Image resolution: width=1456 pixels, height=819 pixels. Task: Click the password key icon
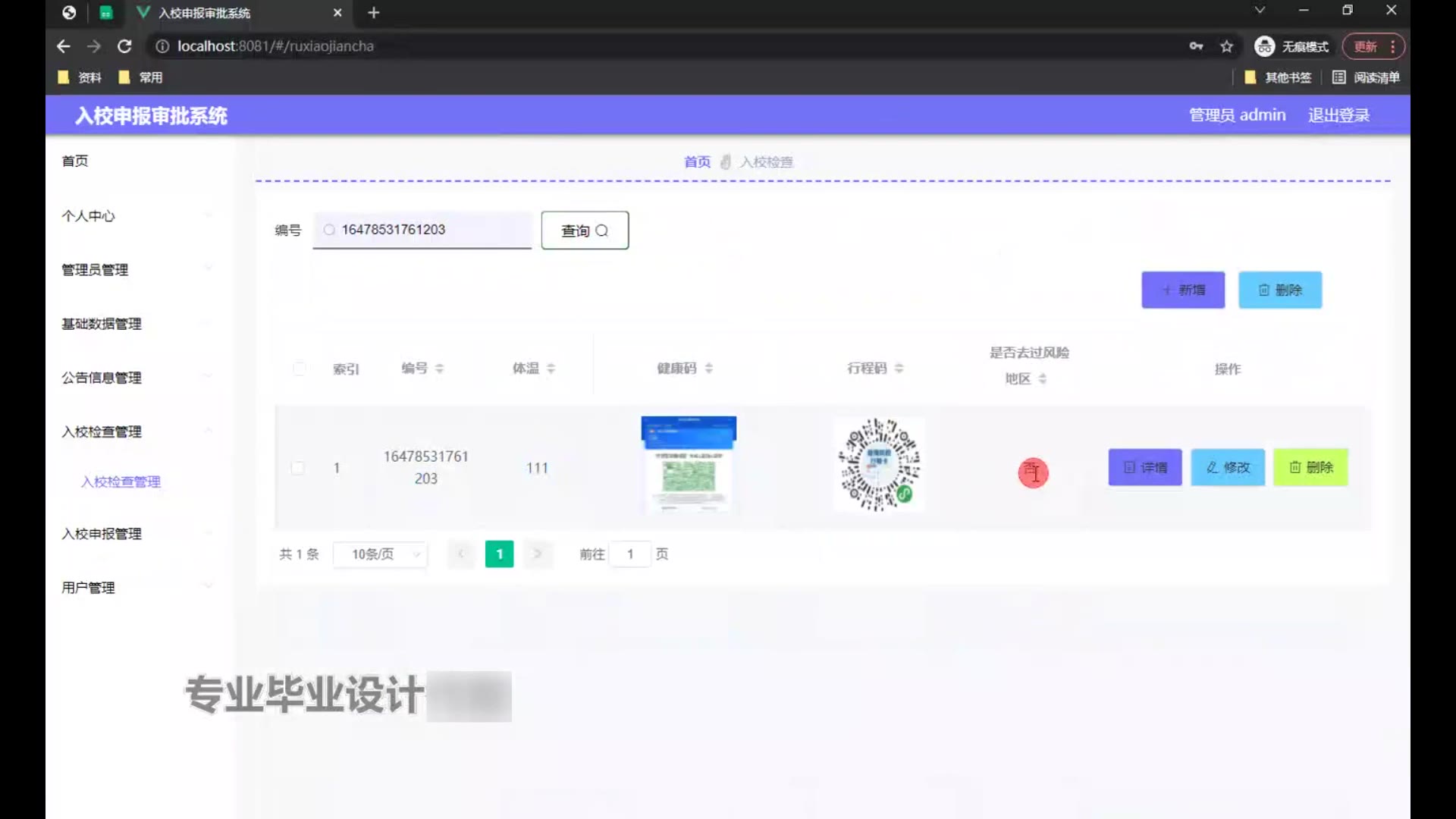click(x=1196, y=46)
